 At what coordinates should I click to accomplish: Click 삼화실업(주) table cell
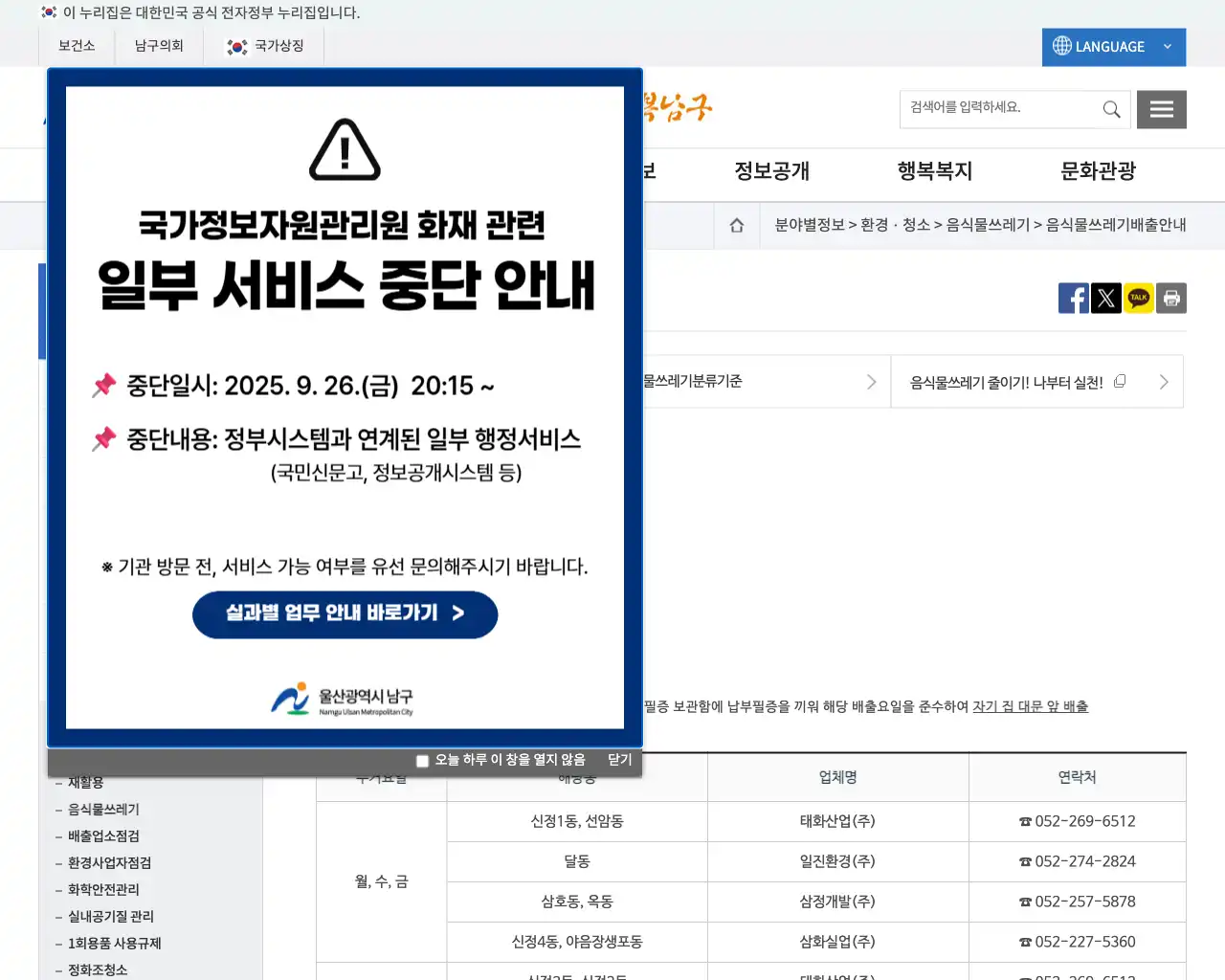[x=837, y=942]
